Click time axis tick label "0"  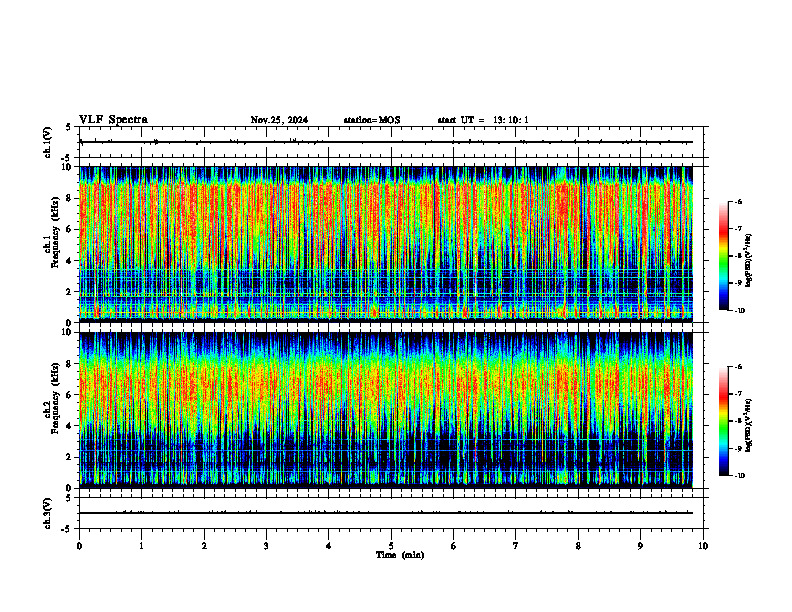click(x=79, y=545)
